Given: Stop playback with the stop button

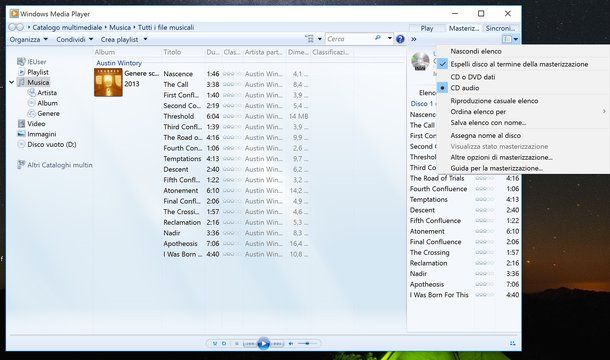Looking at the screenshot, I should [237, 344].
